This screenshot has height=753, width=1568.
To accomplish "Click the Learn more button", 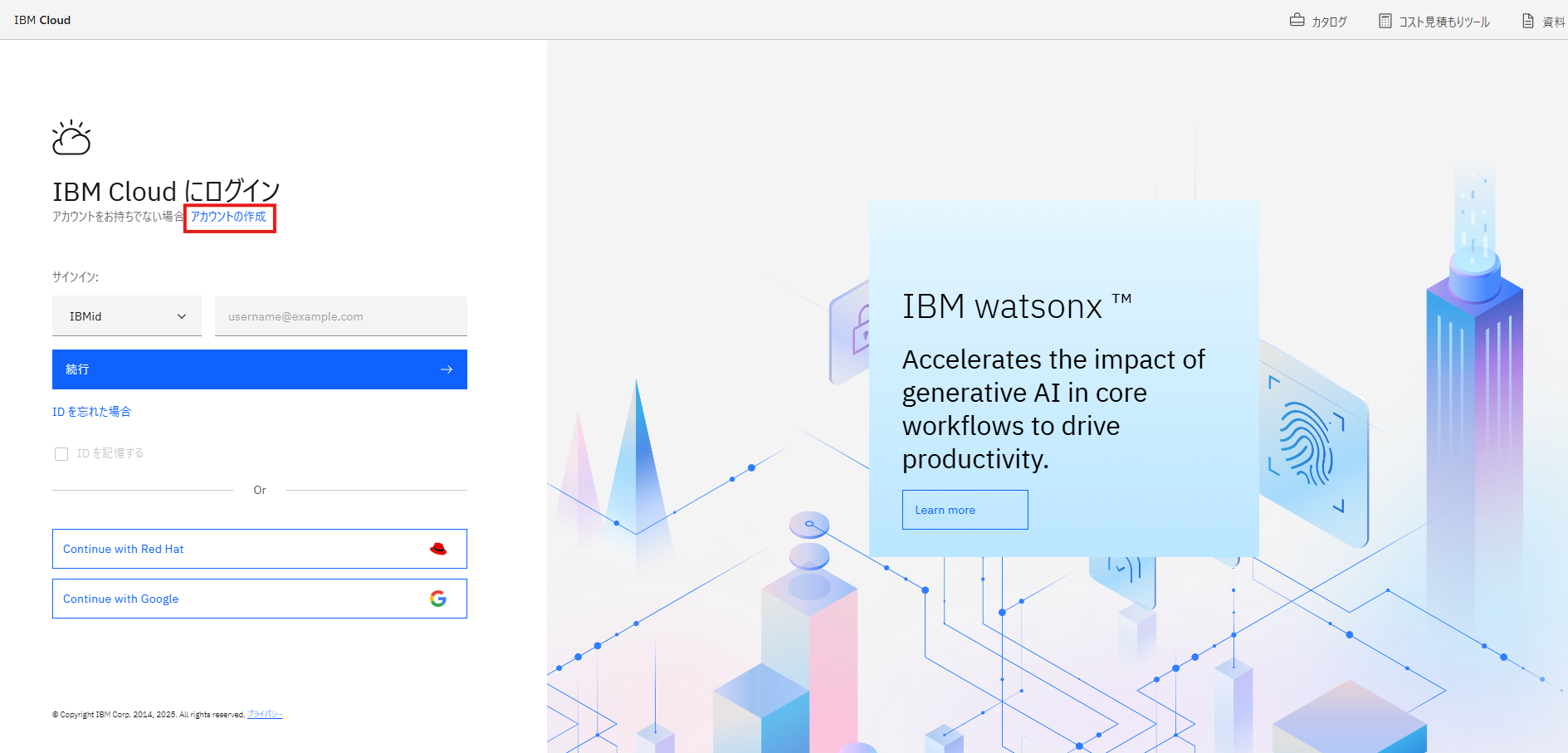I will (965, 510).
